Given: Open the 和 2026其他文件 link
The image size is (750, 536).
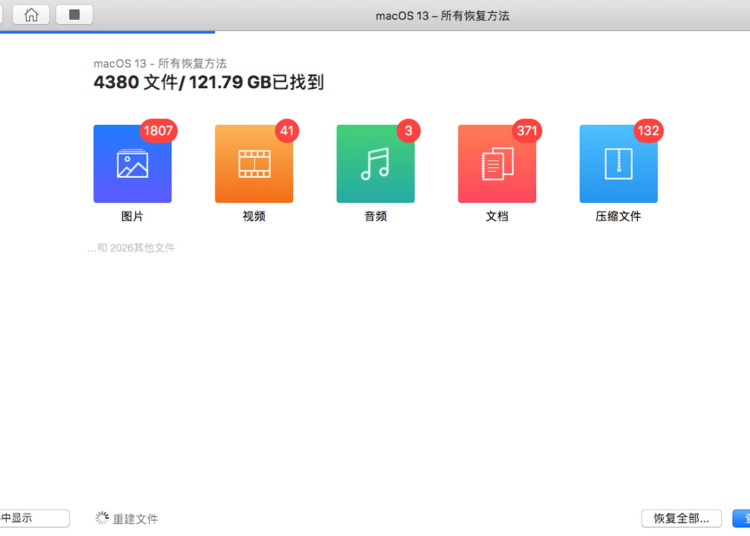Looking at the screenshot, I should click(131, 247).
